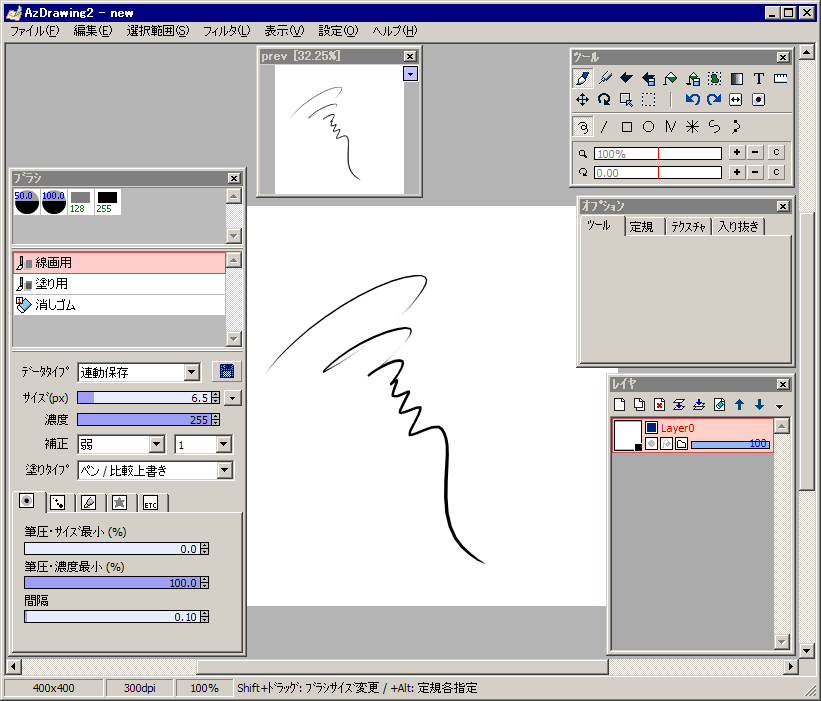
Task: Delete the layer using the red X icon
Action: point(660,405)
